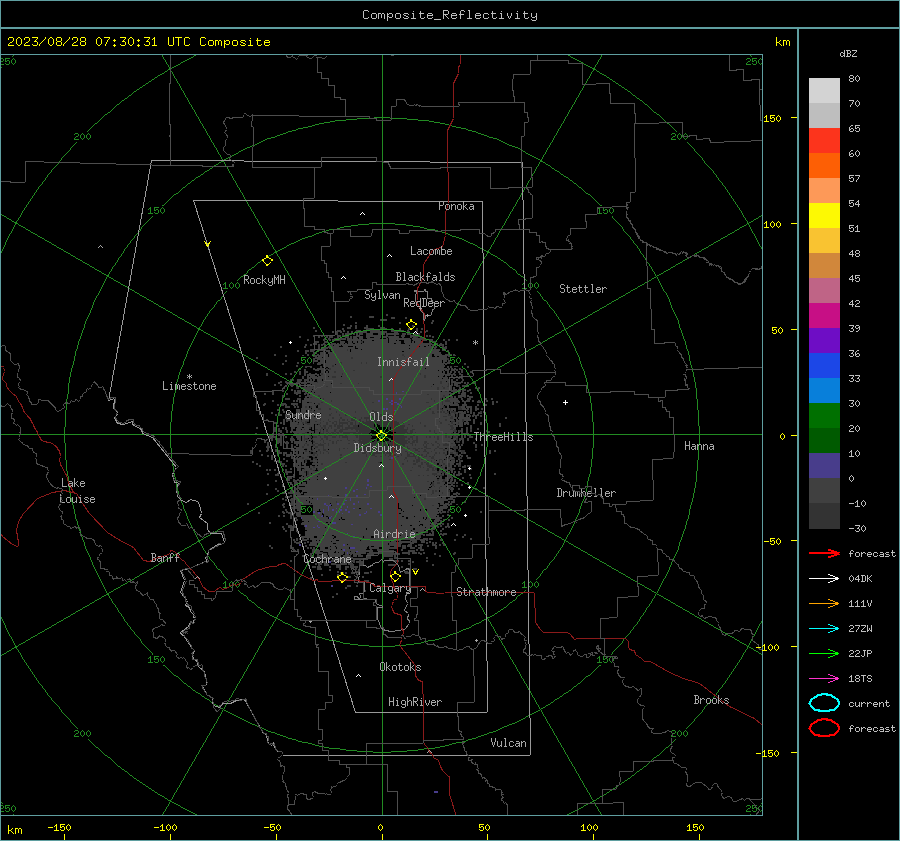Click the blue 36 dBZ color swatch
Screen dimensions: 900x841
[x=824, y=365]
